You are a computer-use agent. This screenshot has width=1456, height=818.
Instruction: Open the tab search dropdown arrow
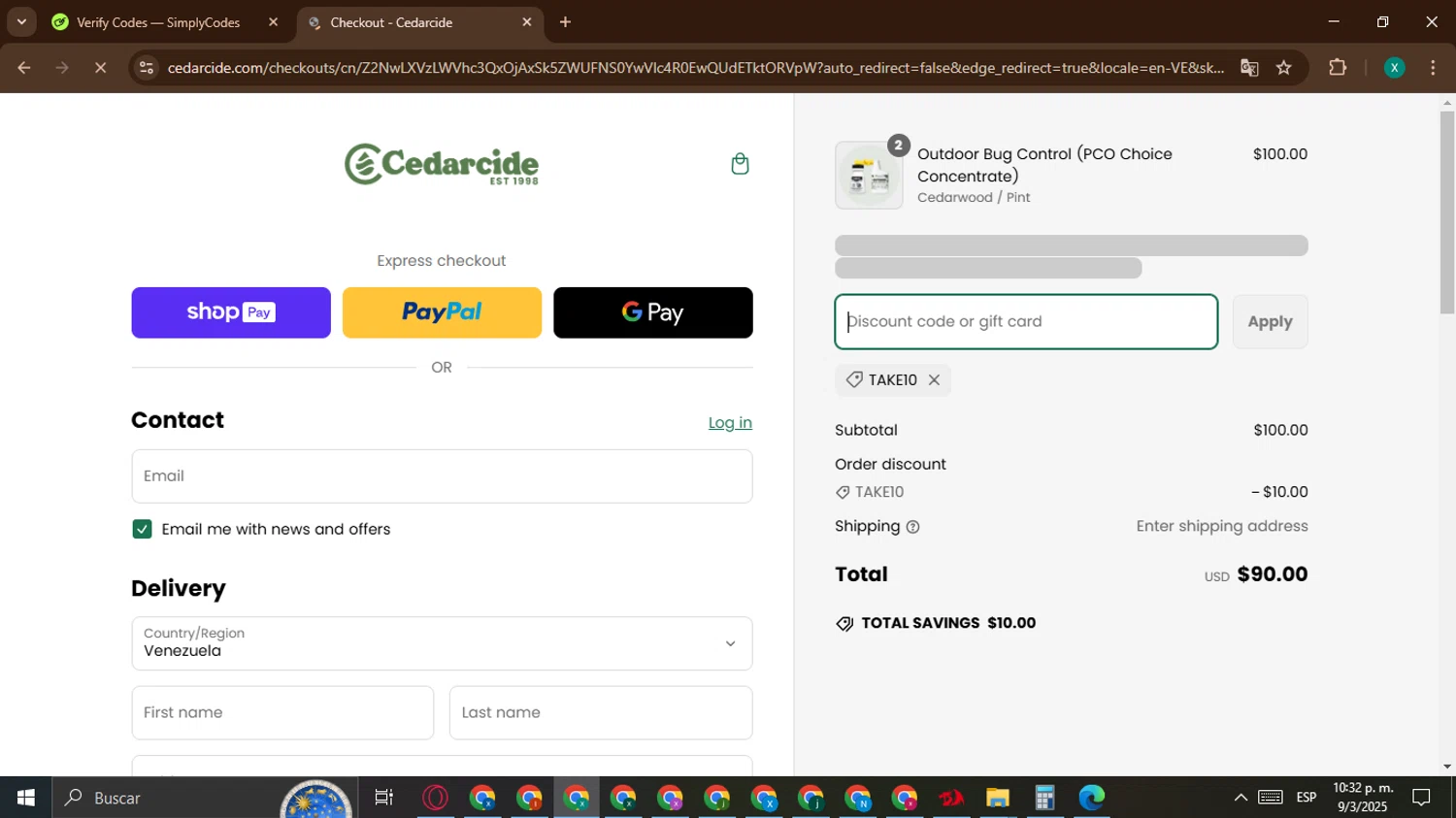tap(21, 21)
